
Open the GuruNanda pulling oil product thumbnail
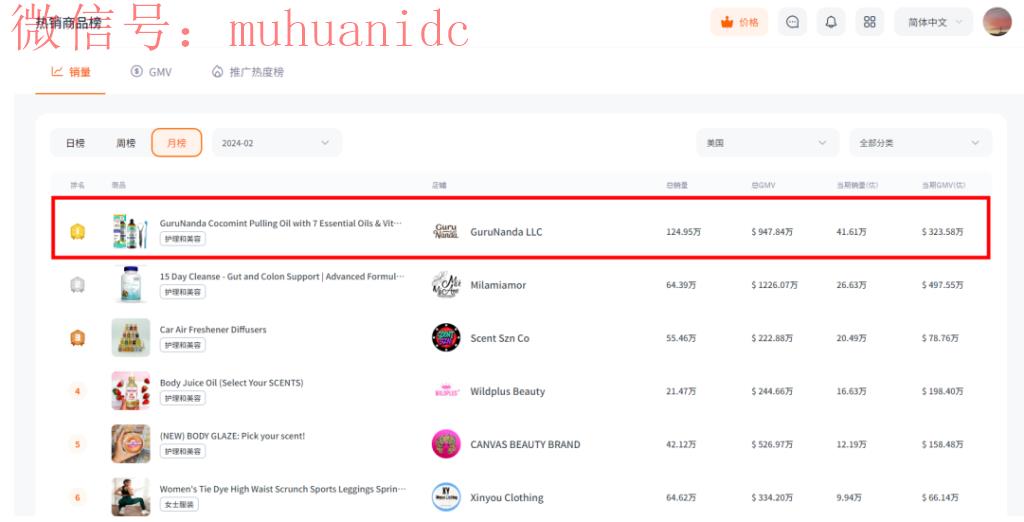tap(131, 231)
